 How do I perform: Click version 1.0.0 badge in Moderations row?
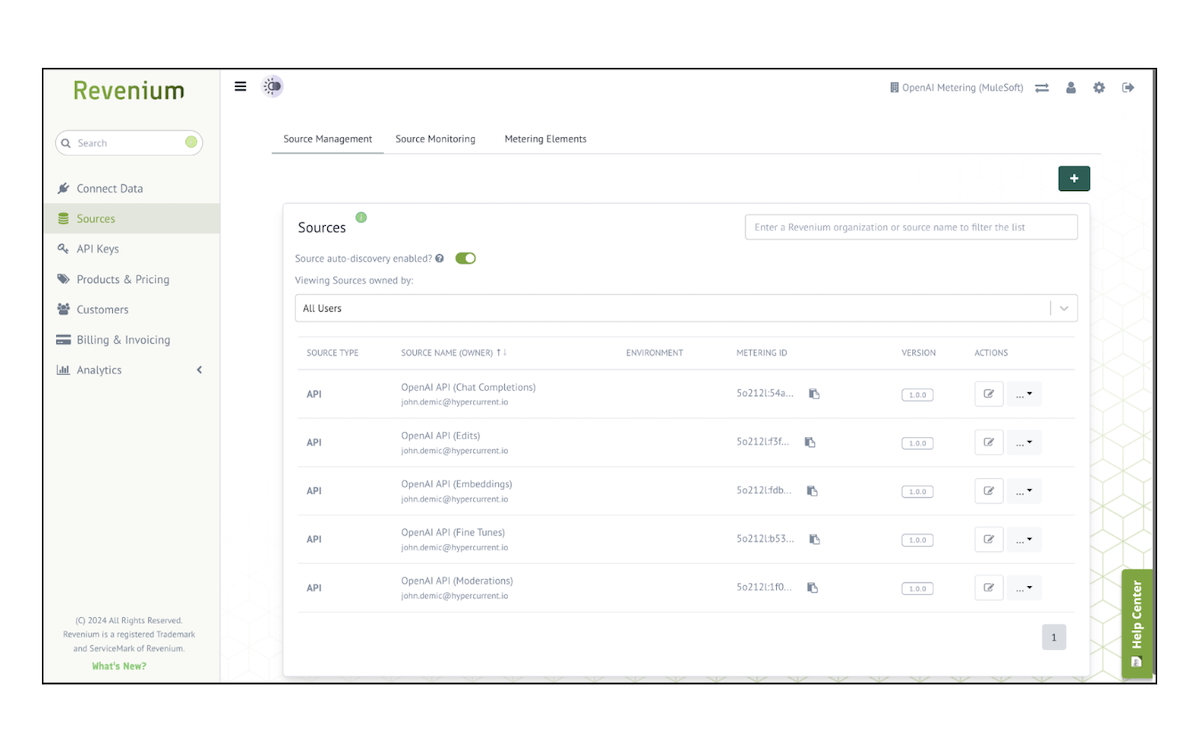pyautogui.click(x=917, y=589)
